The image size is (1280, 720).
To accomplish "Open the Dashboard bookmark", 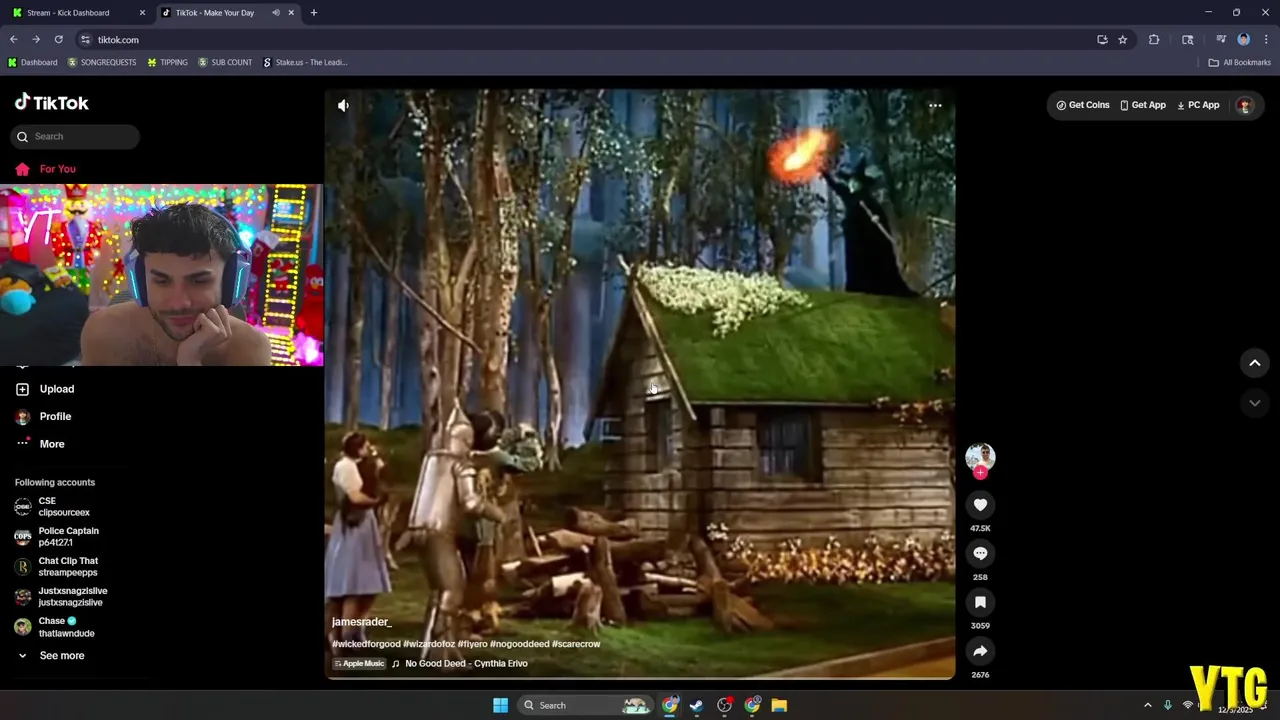I will [x=33, y=62].
